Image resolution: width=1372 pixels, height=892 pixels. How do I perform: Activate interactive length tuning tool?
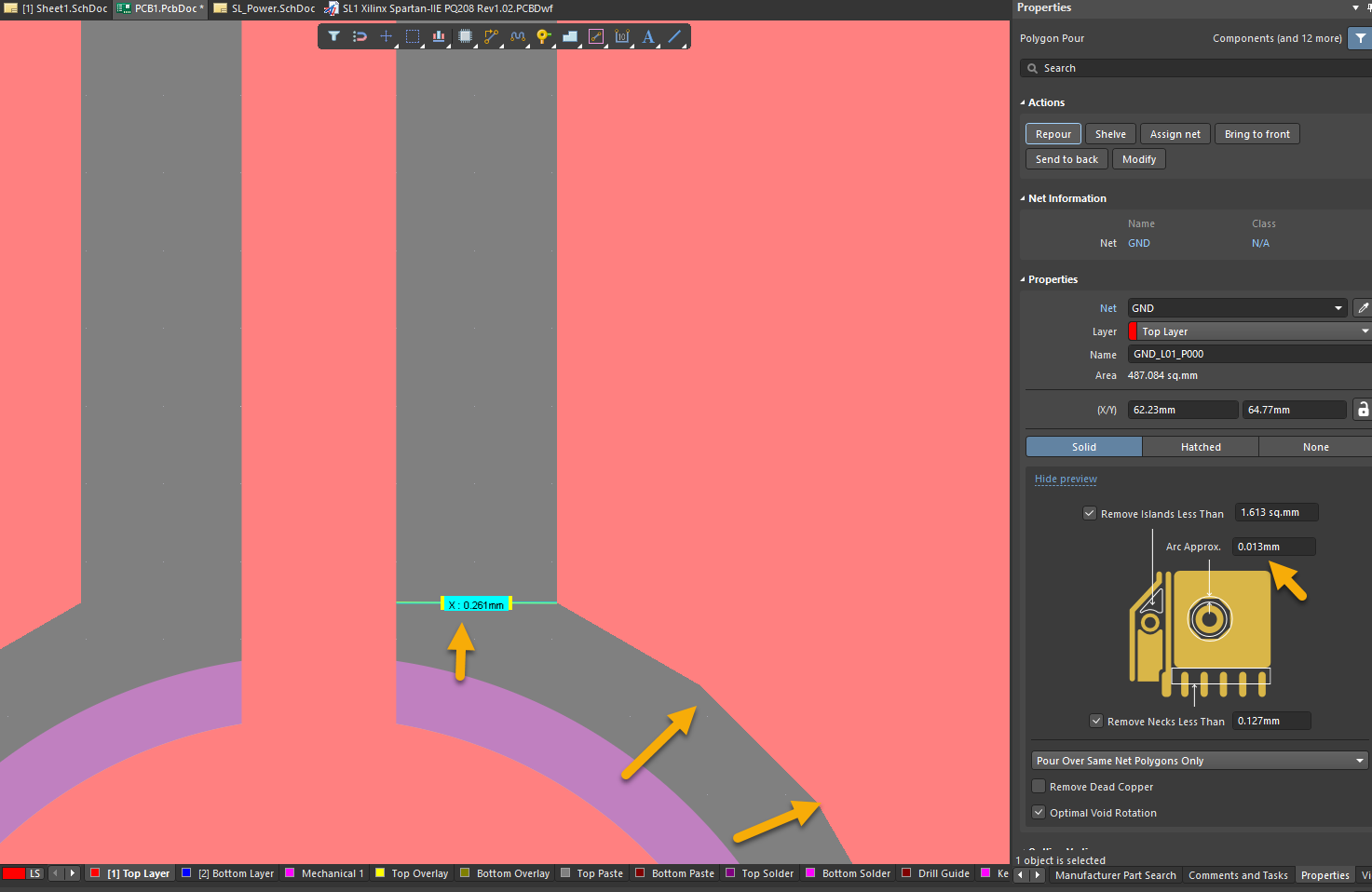(518, 36)
